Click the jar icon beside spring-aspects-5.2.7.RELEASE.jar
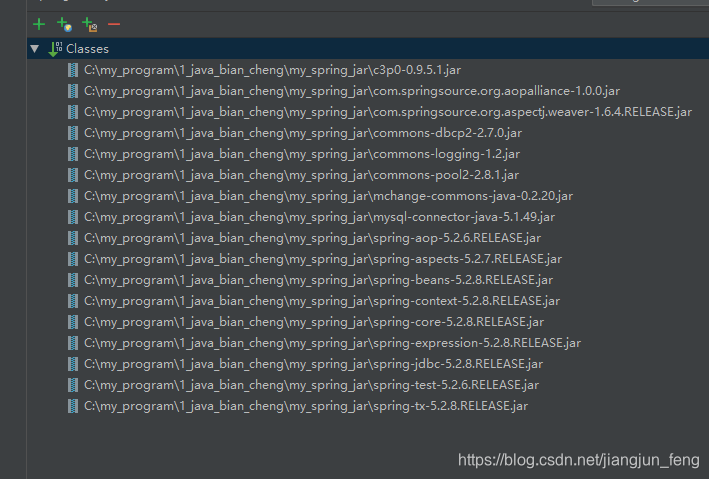The image size is (709, 479). (73, 259)
